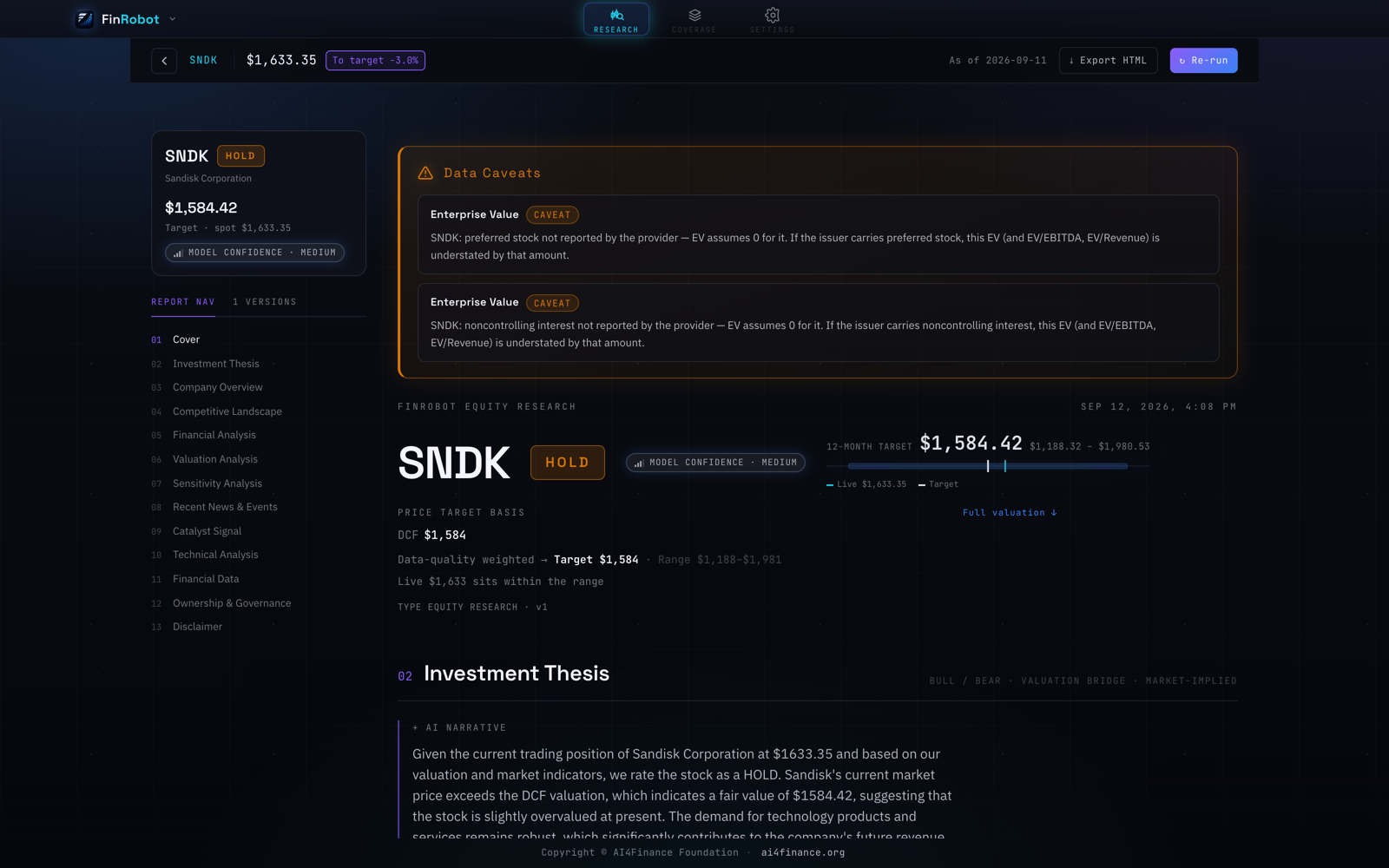Select Sensitivity Analysis nav item
This screenshot has height=868, width=1389.
point(217,483)
